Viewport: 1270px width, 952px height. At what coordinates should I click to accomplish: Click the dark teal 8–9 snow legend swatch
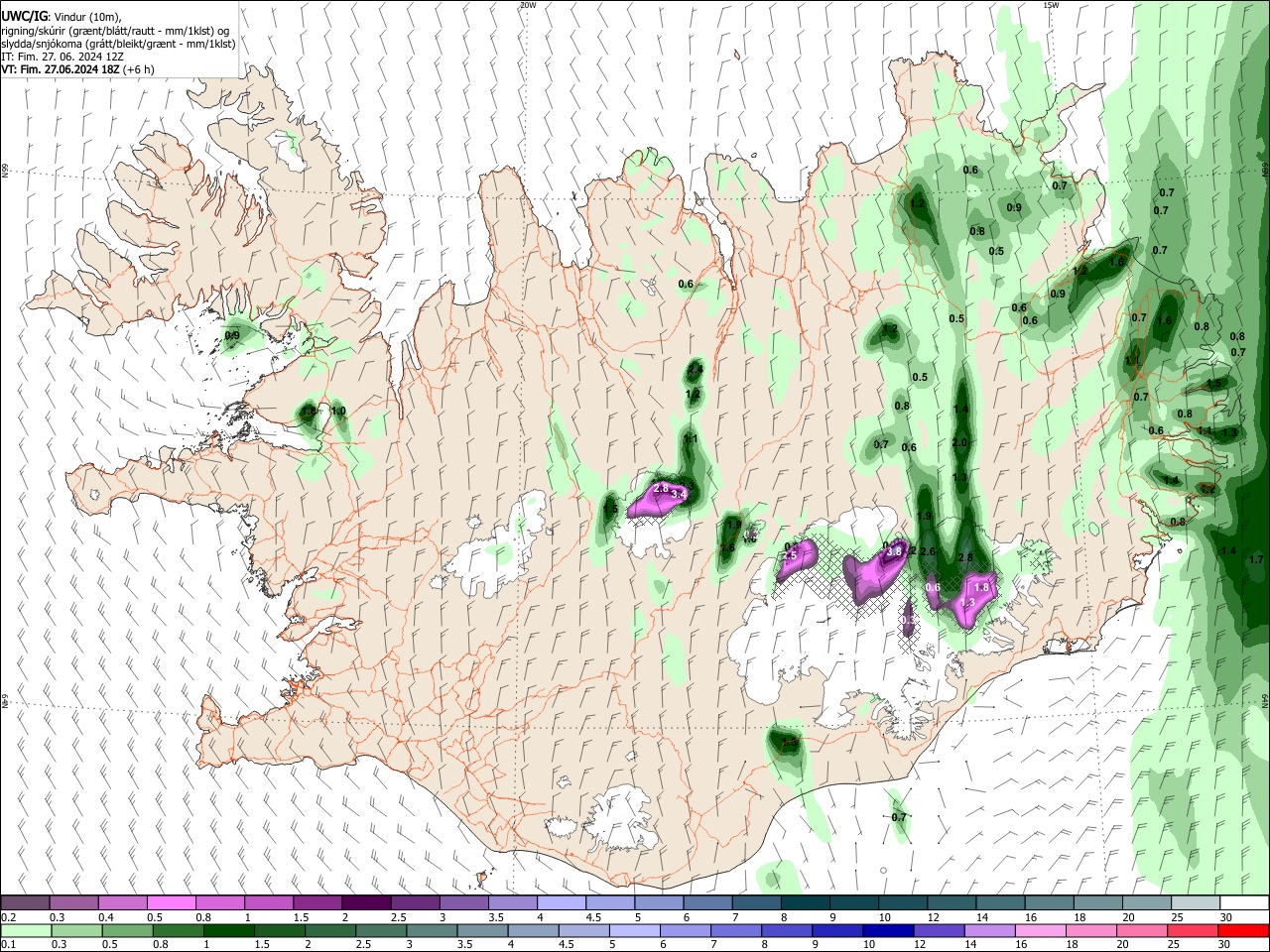click(805, 902)
